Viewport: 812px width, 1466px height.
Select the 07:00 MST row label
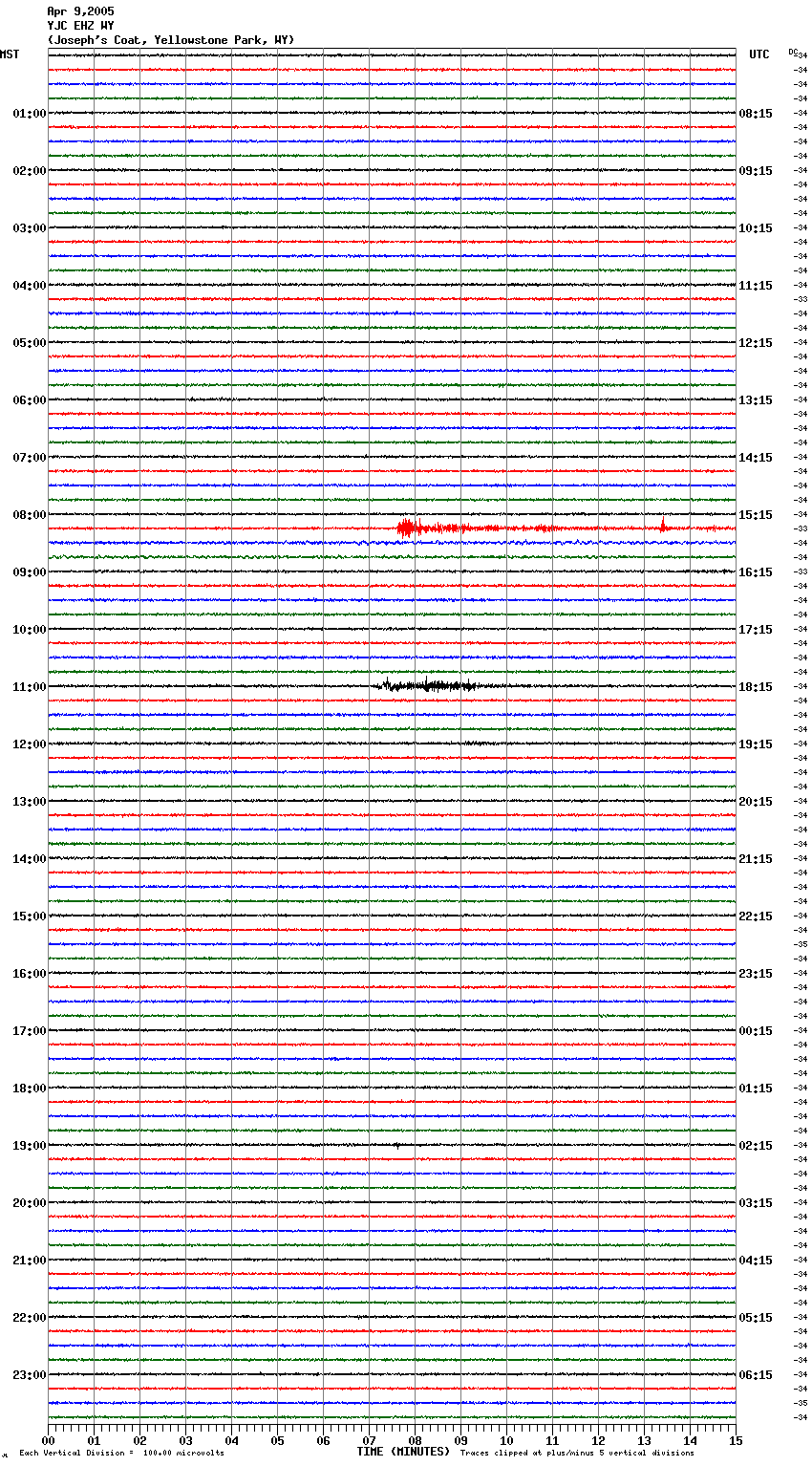(x=30, y=458)
